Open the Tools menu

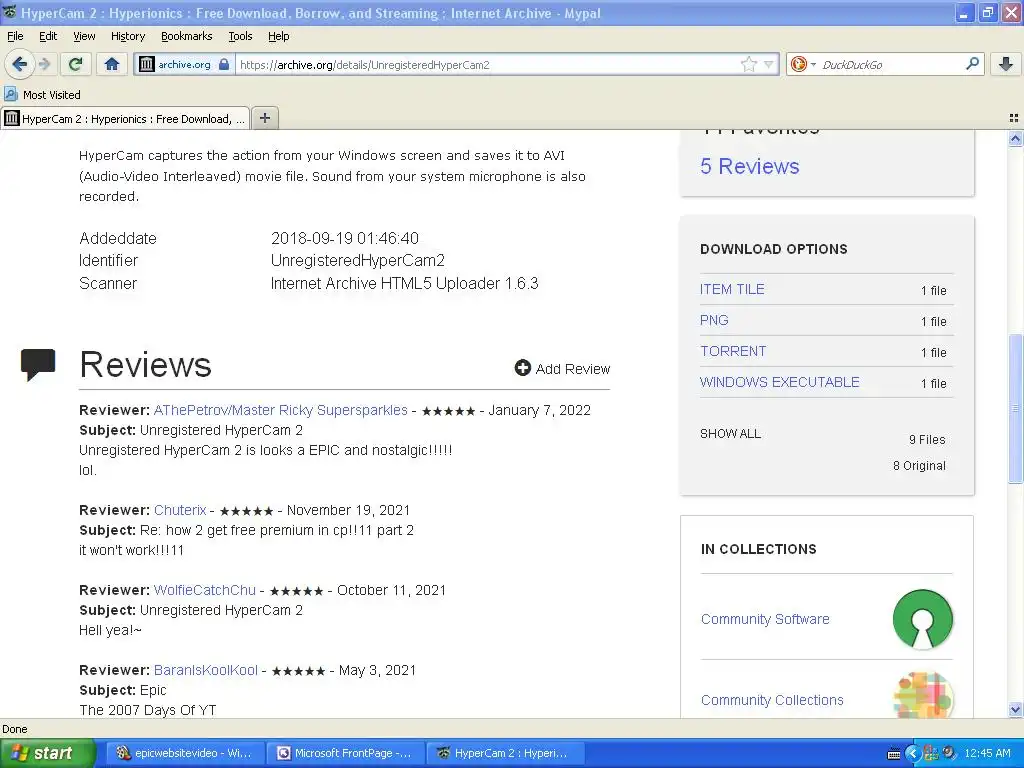pyautogui.click(x=240, y=36)
